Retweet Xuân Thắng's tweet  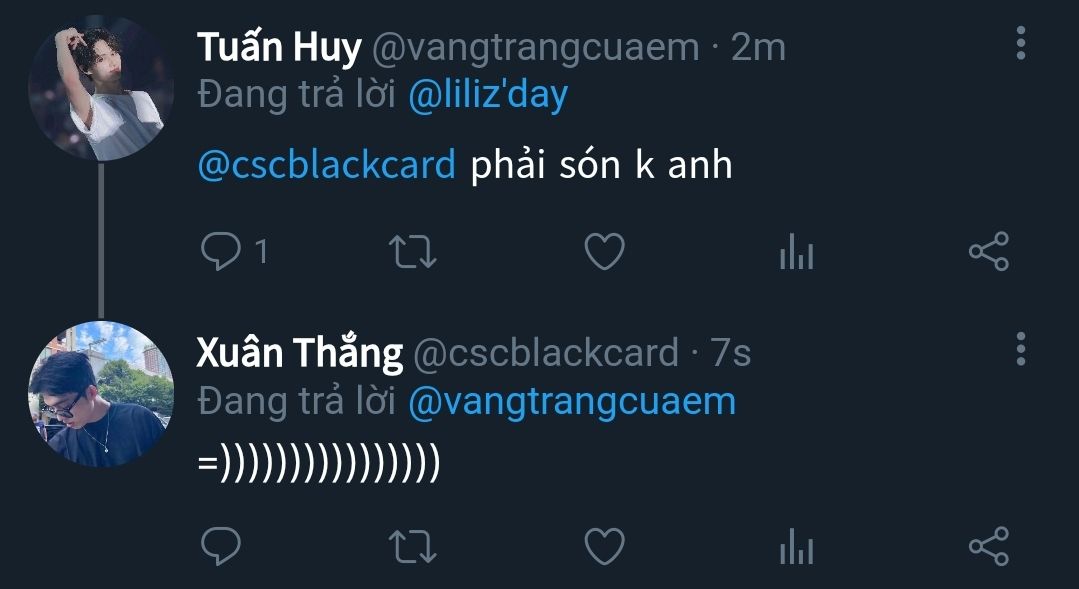413,546
